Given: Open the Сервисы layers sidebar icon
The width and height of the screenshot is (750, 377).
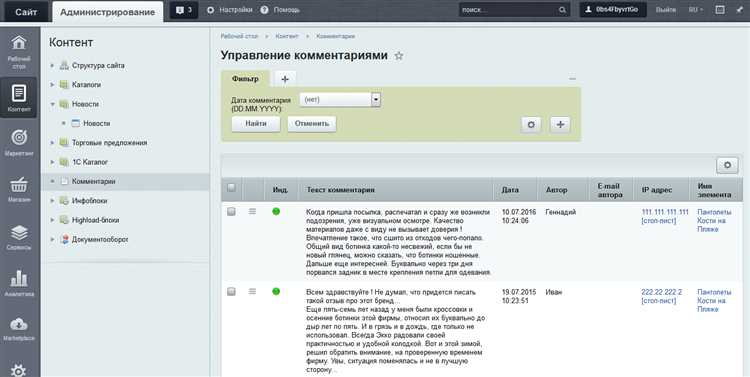Looking at the screenshot, I should [x=19, y=237].
